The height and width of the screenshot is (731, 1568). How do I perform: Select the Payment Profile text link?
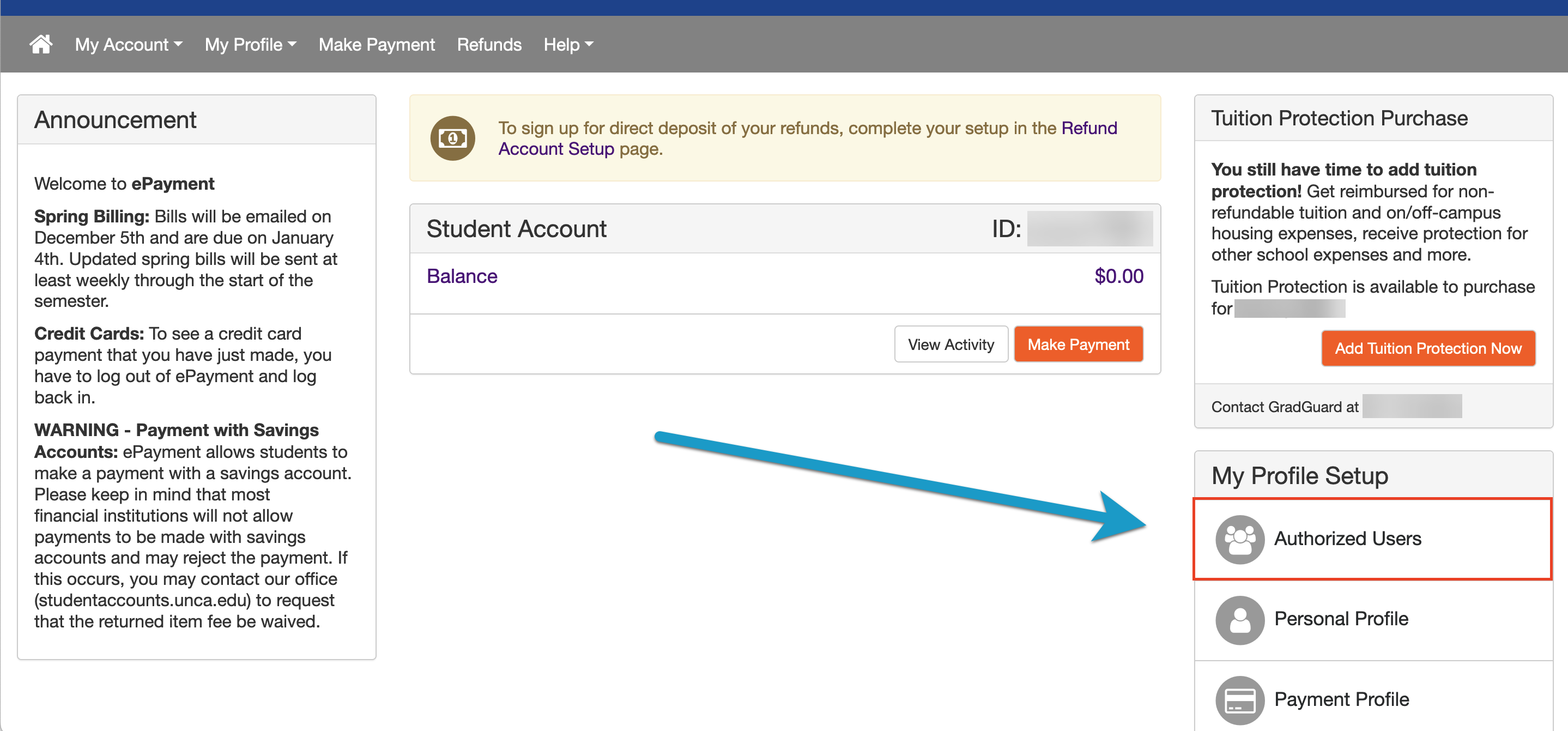[x=1341, y=699]
